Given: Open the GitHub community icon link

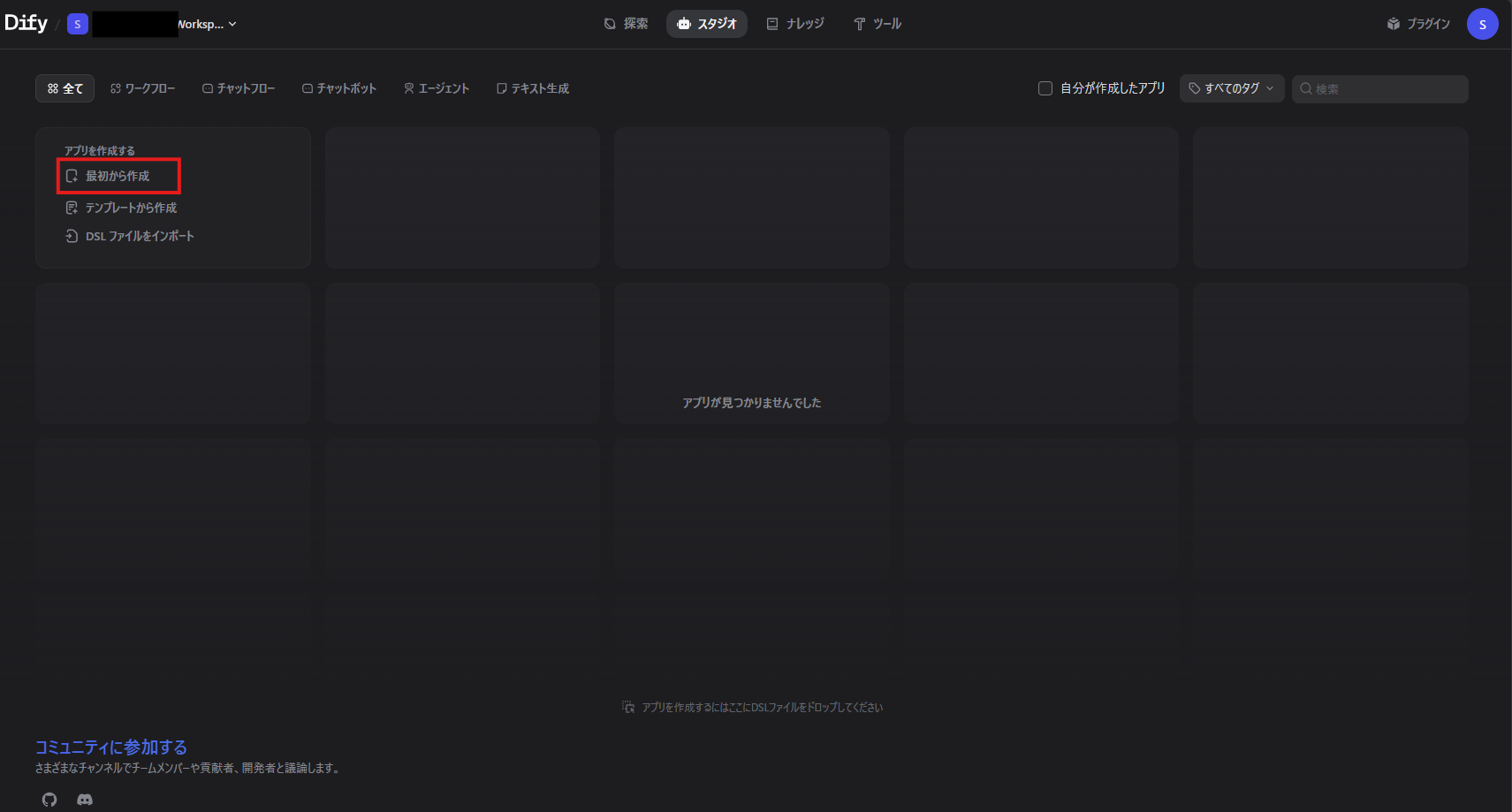Looking at the screenshot, I should coord(49,800).
